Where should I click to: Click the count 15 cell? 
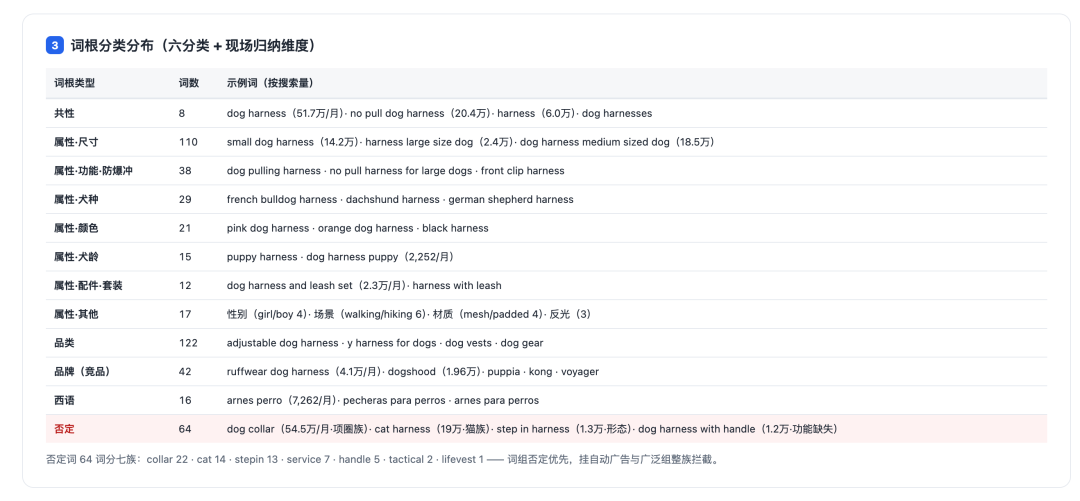(185, 257)
